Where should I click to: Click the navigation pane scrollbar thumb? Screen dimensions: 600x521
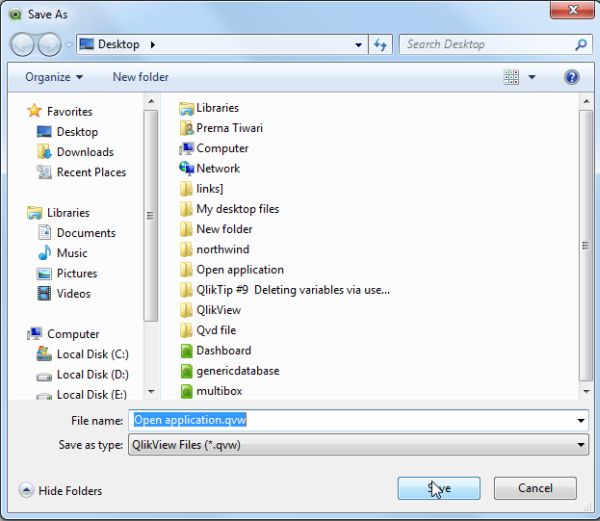point(151,216)
